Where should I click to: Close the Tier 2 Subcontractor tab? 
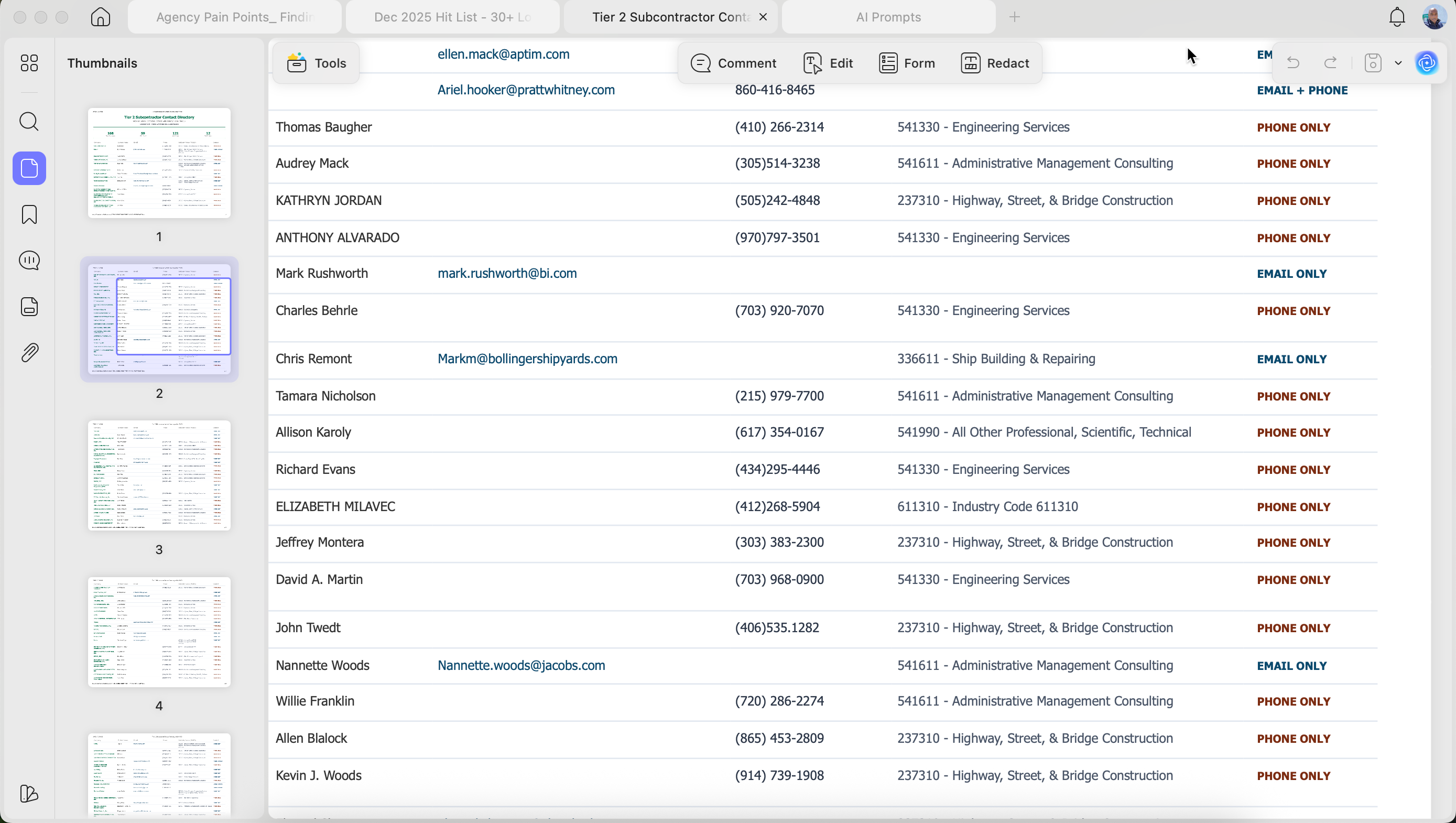(x=763, y=17)
